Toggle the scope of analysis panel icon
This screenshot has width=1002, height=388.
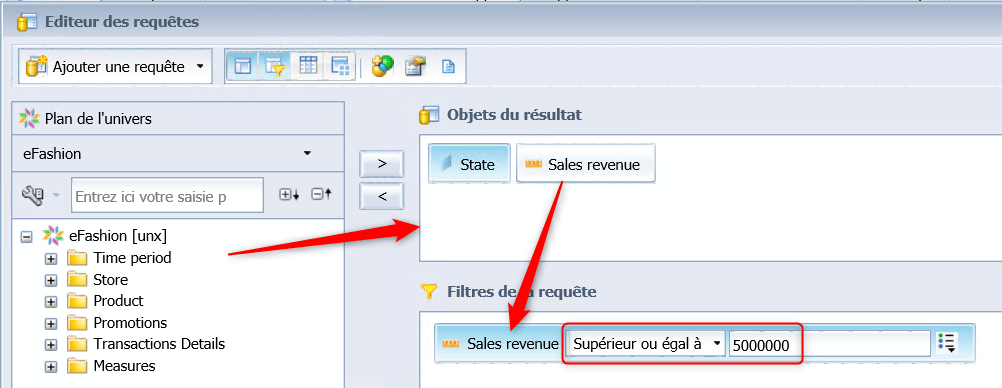(x=339, y=66)
